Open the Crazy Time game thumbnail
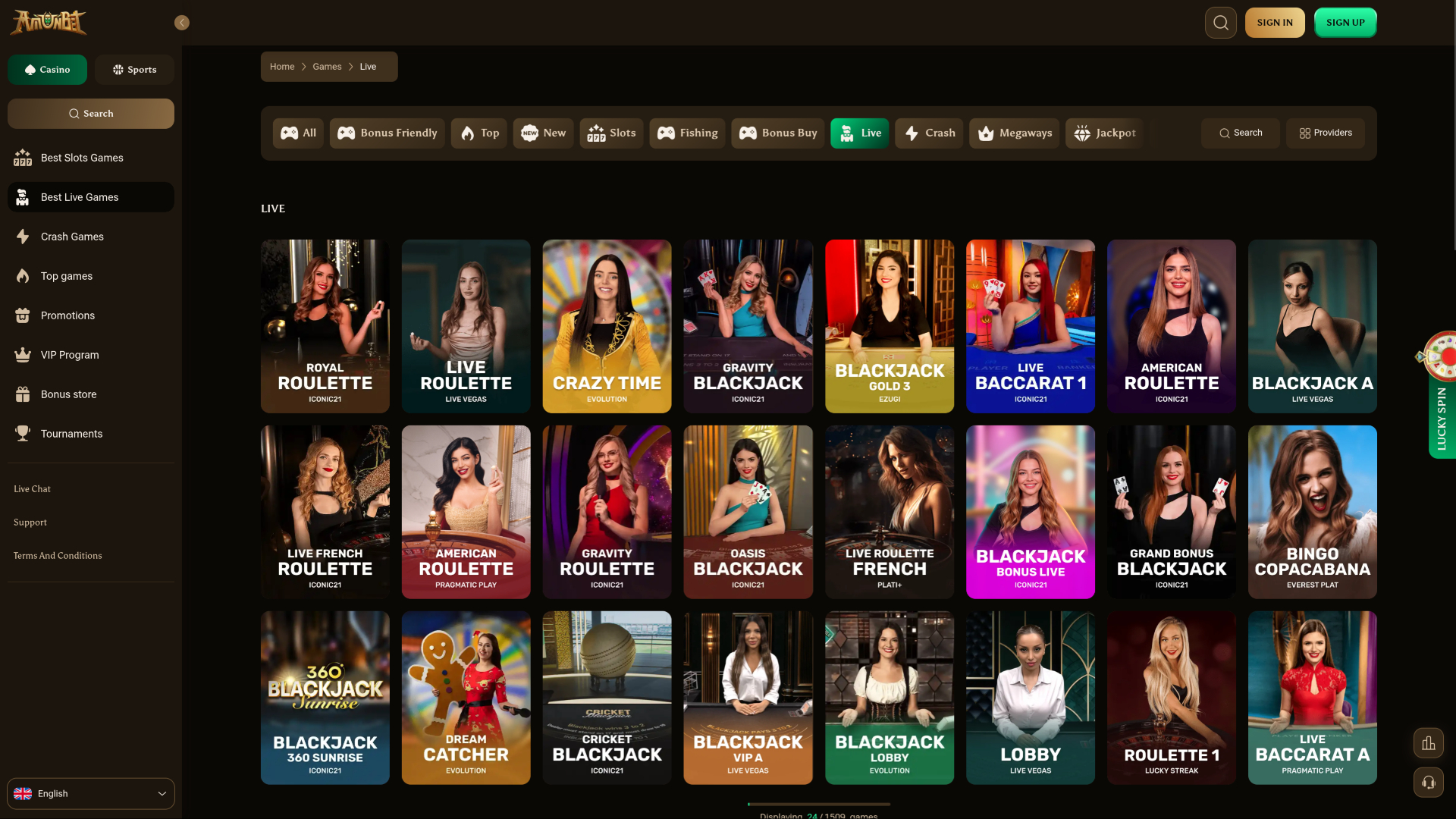 (x=607, y=326)
